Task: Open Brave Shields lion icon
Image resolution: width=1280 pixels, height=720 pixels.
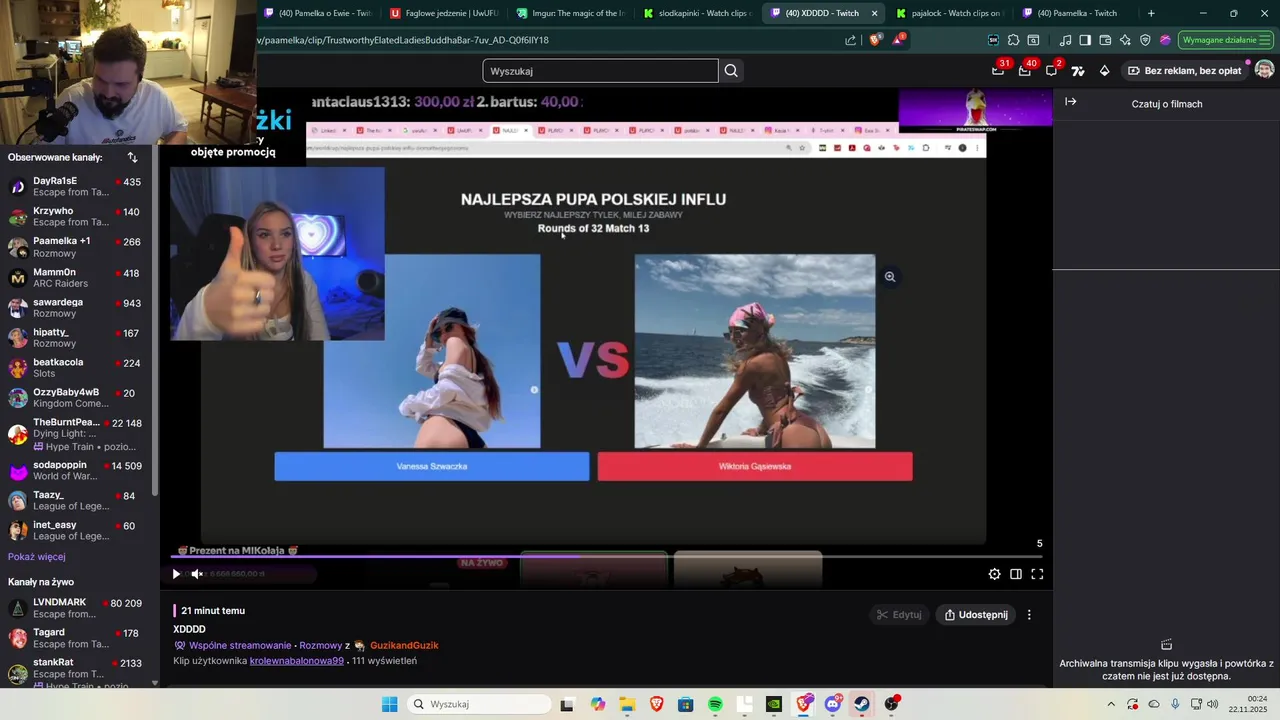Action: click(875, 40)
